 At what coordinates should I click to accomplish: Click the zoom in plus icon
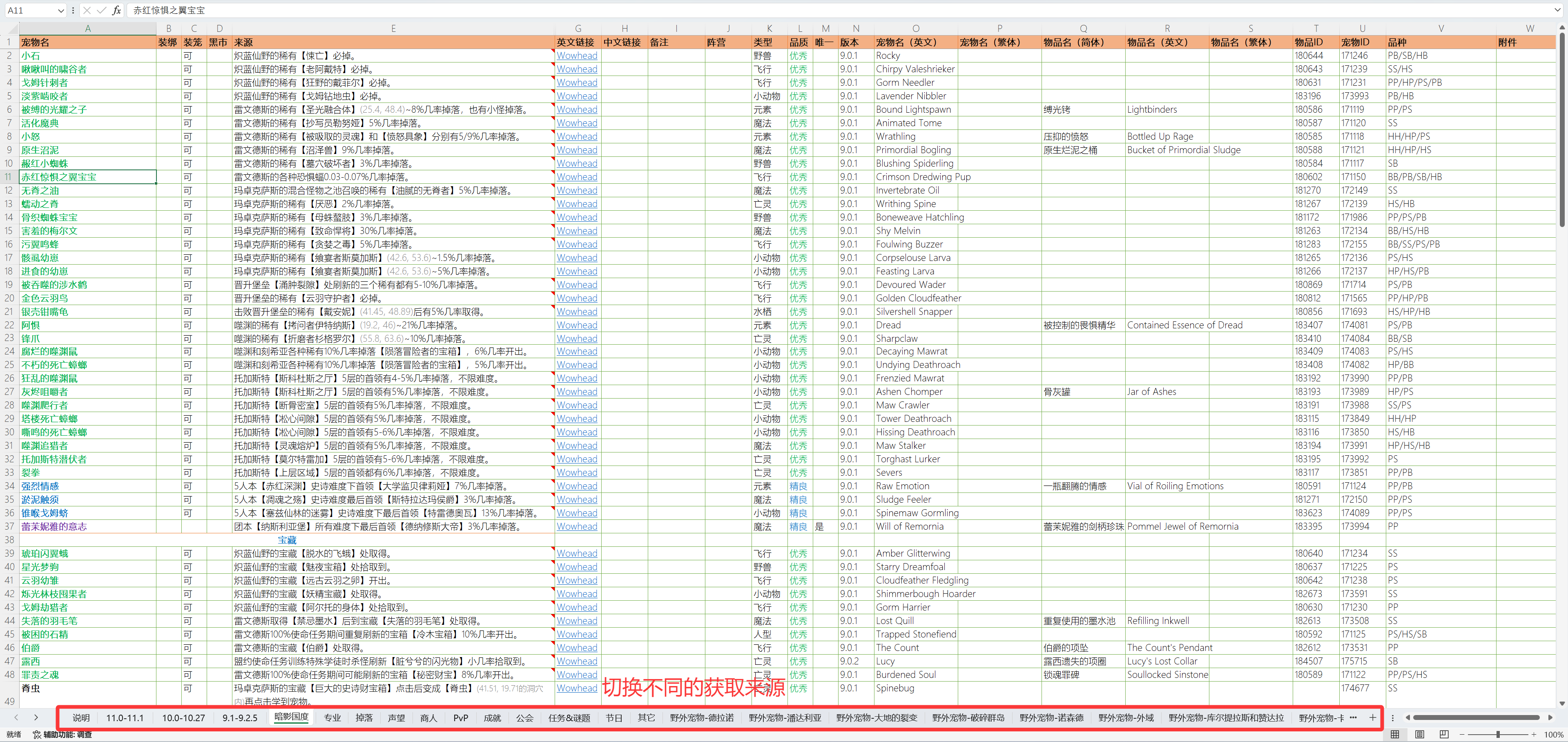click(1534, 735)
